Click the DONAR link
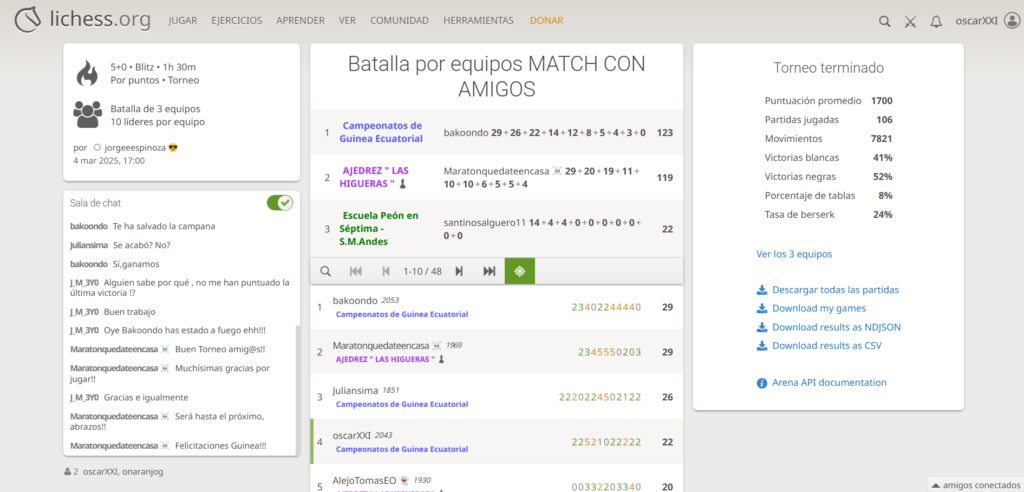 pyautogui.click(x=547, y=21)
